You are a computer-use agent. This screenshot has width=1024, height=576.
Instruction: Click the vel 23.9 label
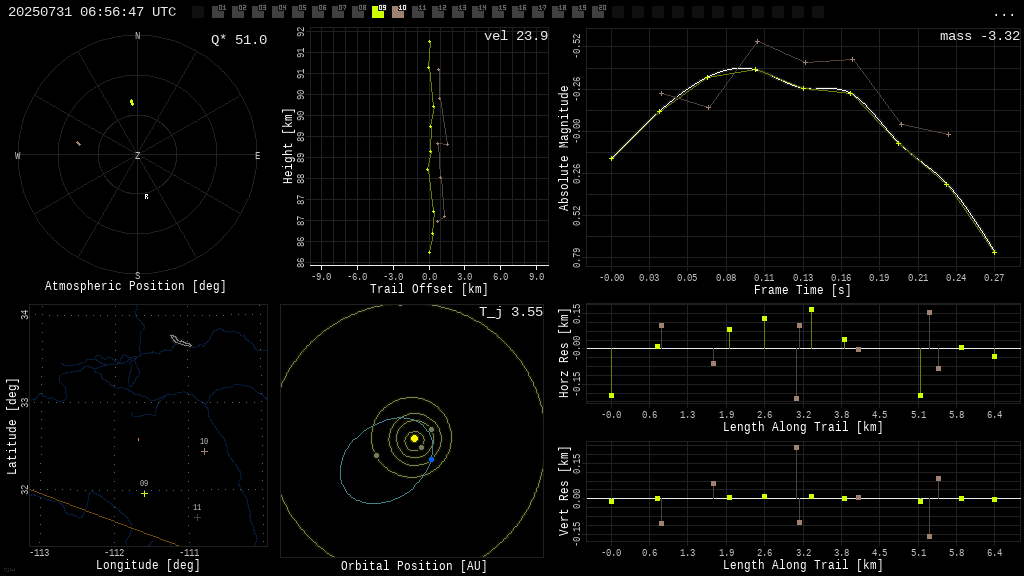516,36
